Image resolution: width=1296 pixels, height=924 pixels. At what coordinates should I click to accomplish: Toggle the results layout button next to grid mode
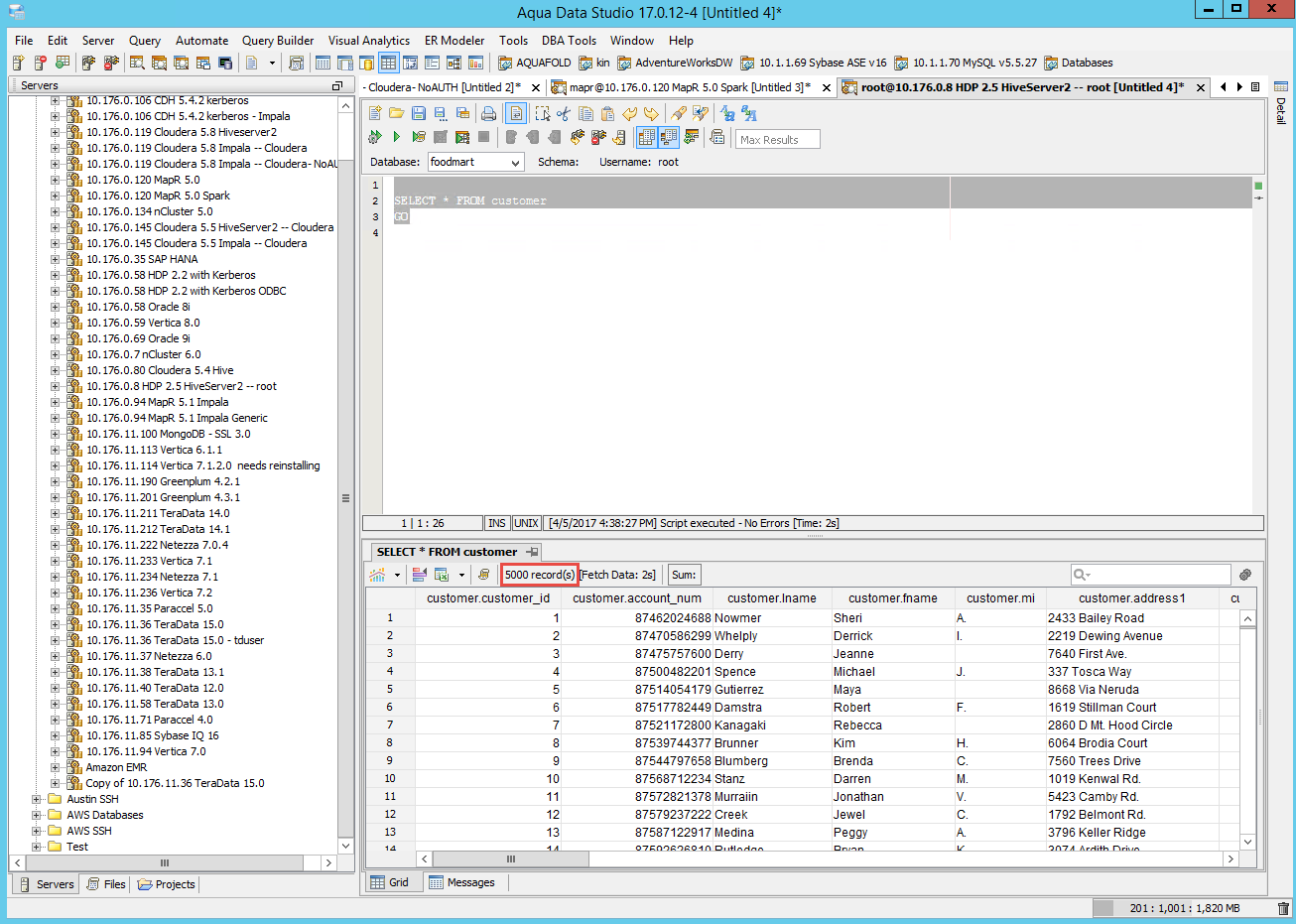[668, 137]
